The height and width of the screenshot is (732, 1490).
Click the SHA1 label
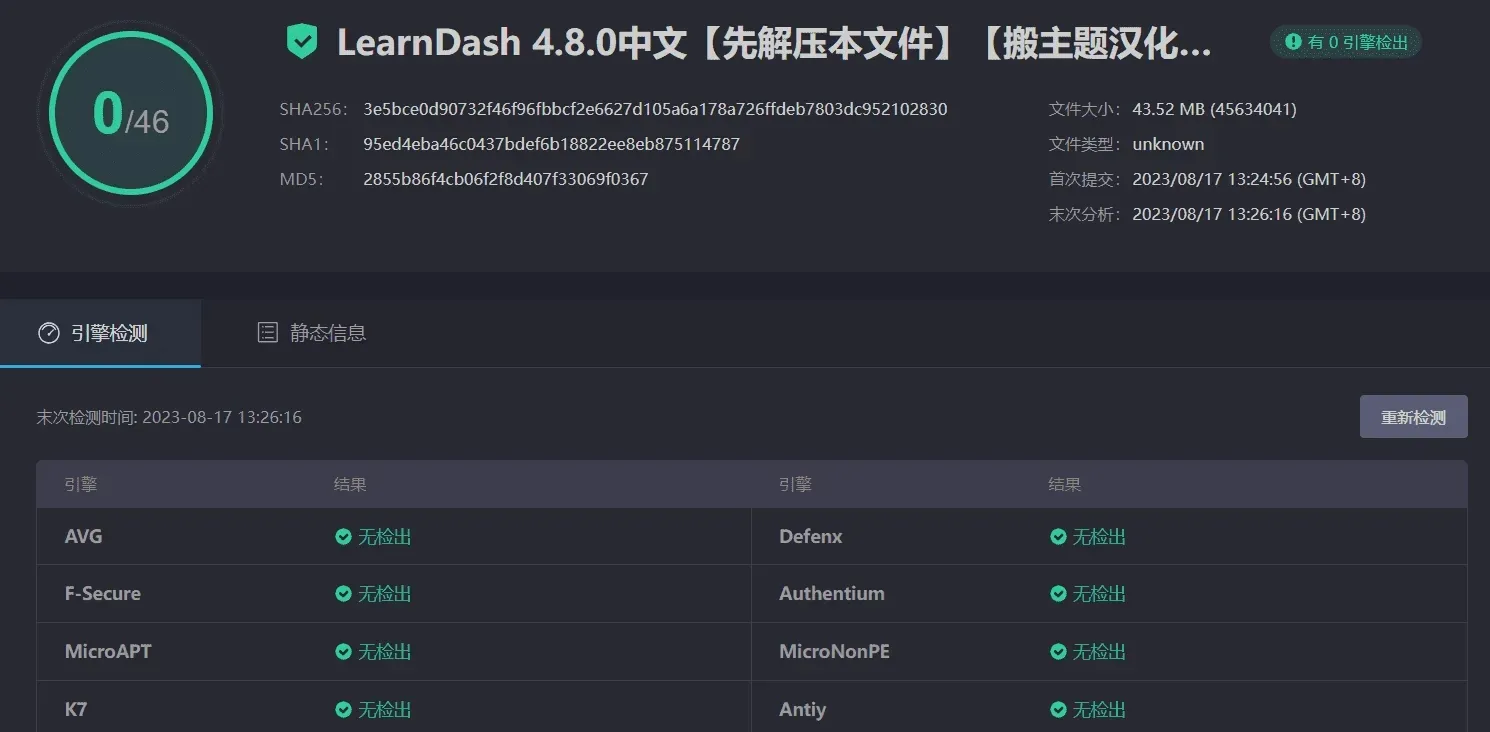point(304,144)
